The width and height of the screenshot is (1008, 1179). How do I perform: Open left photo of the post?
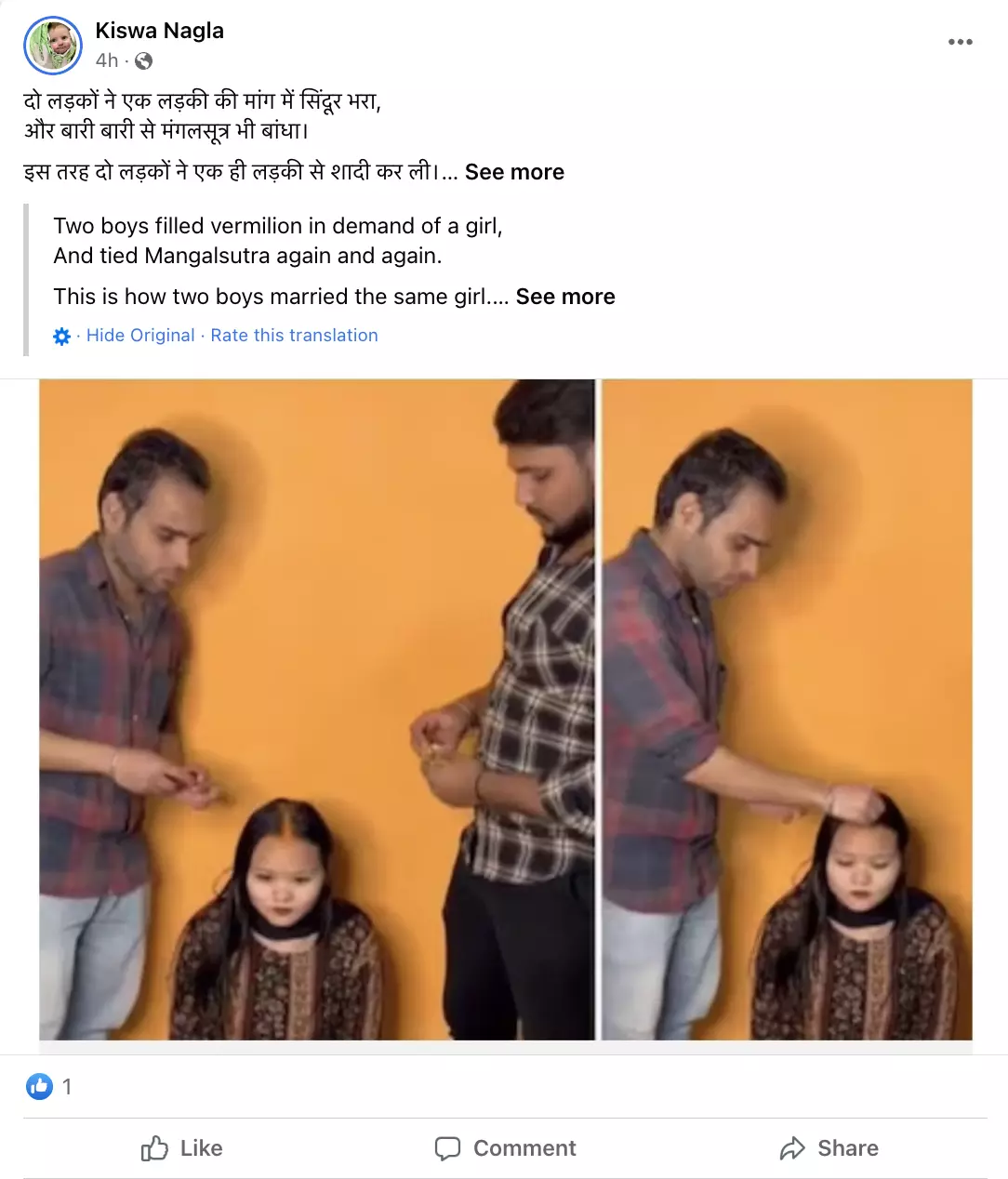317,709
